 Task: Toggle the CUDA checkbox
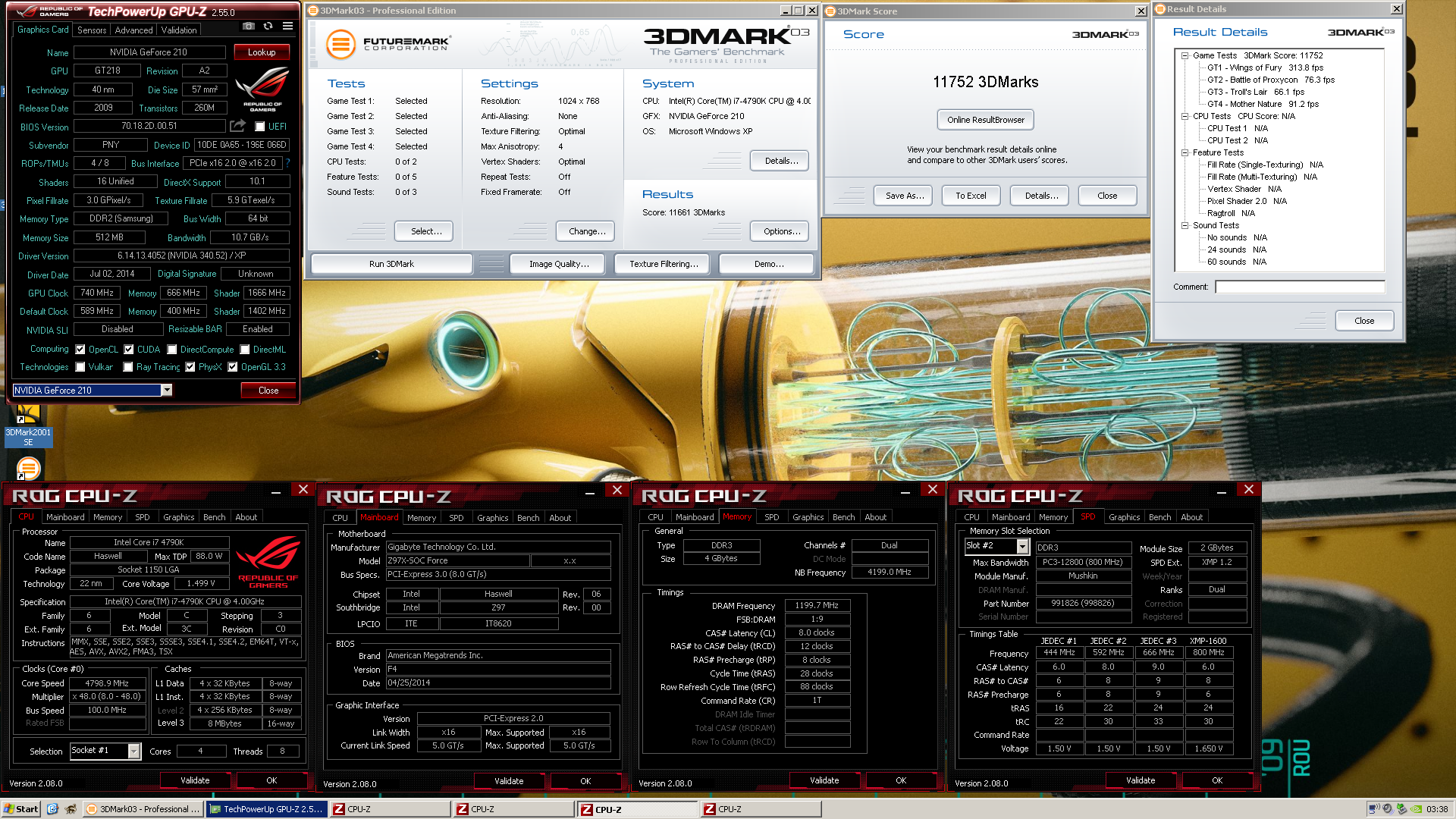pyautogui.click(x=129, y=350)
